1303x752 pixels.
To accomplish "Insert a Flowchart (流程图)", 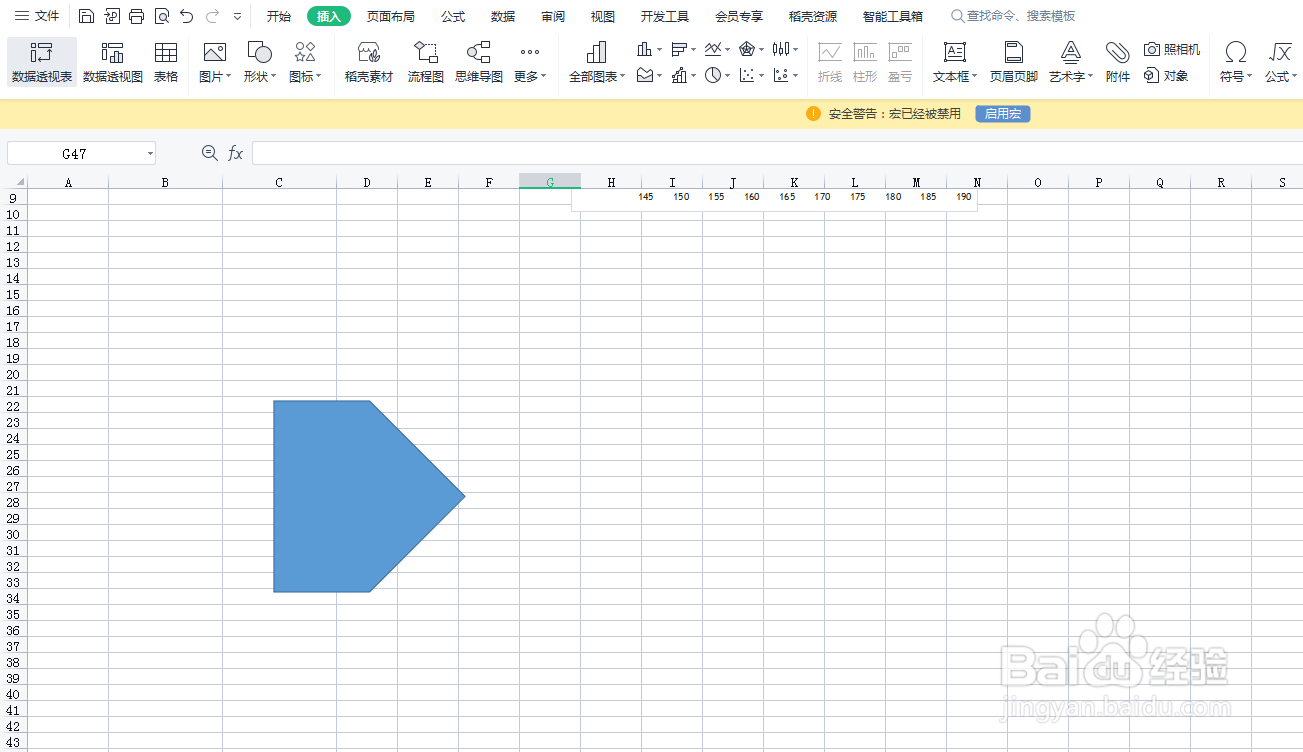I will [426, 62].
